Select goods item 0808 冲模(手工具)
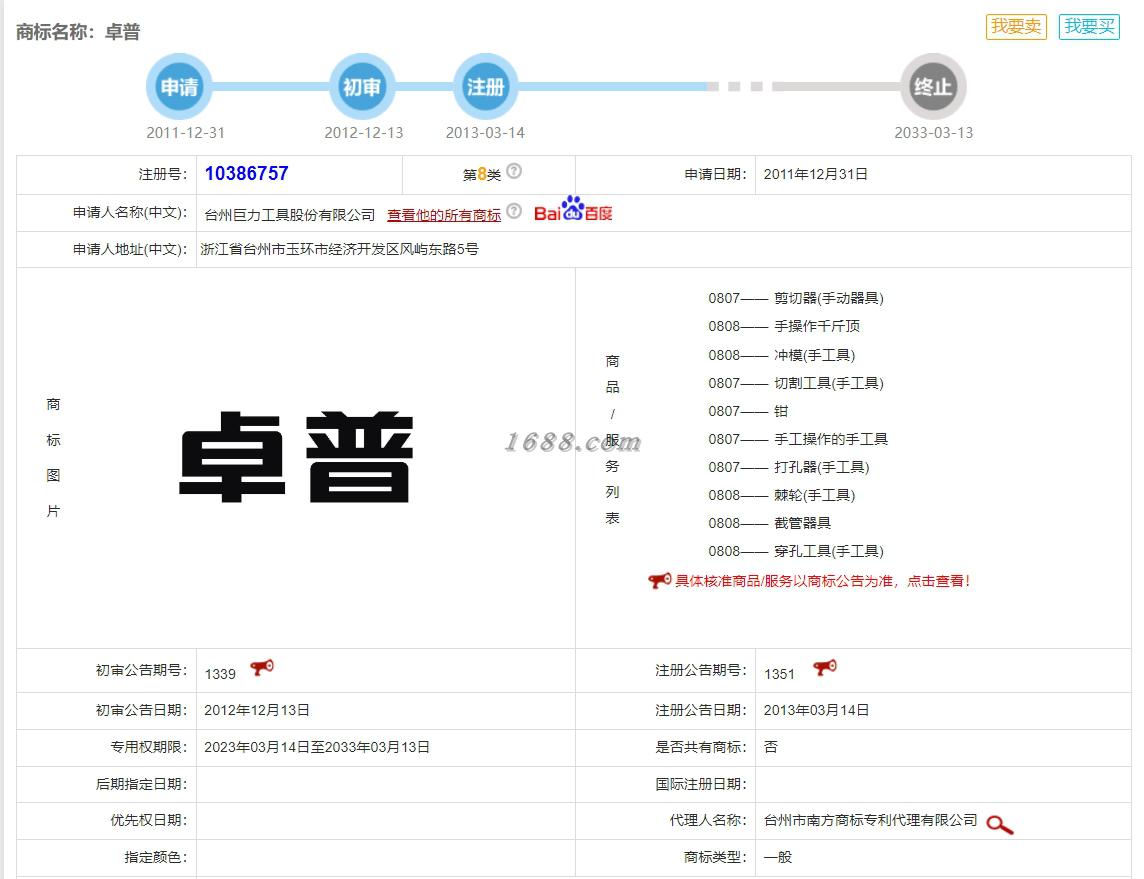This screenshot has height=879, width=1144. pyautogui.click(x=781, y=355)
